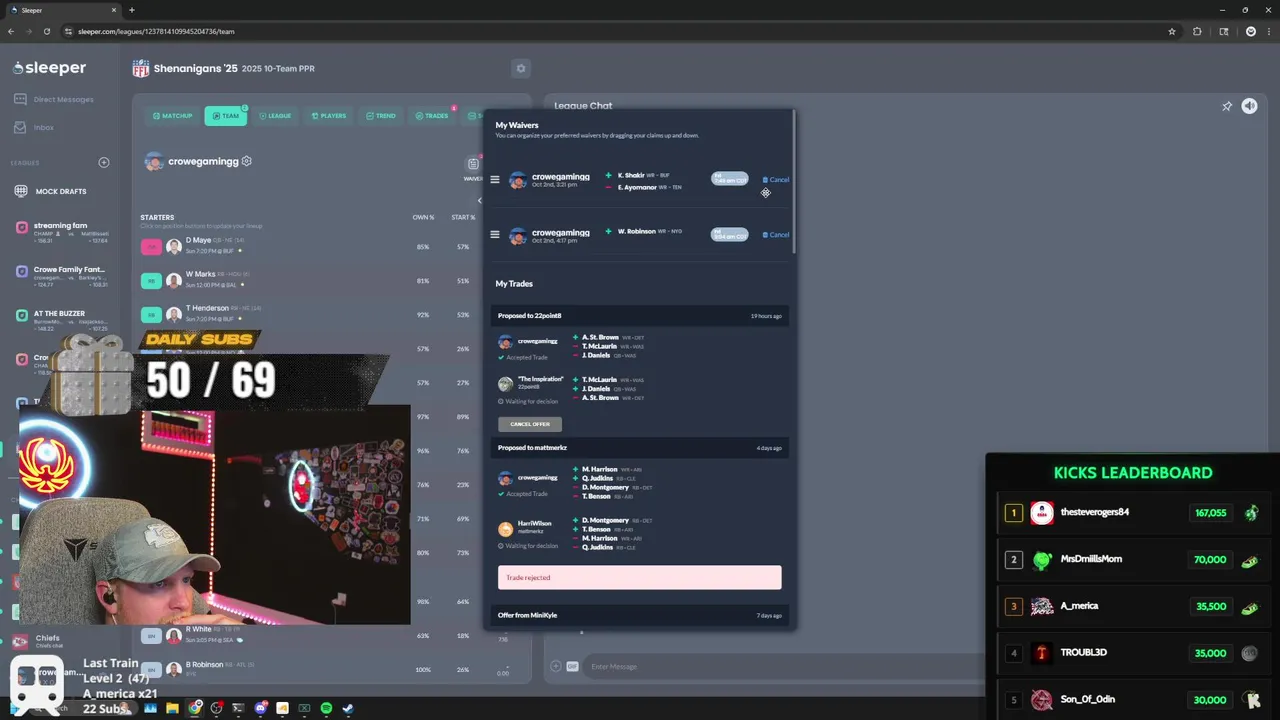Switch to the TRADES tab
The image size is (1280, 720).
click(x=432, y=116)
